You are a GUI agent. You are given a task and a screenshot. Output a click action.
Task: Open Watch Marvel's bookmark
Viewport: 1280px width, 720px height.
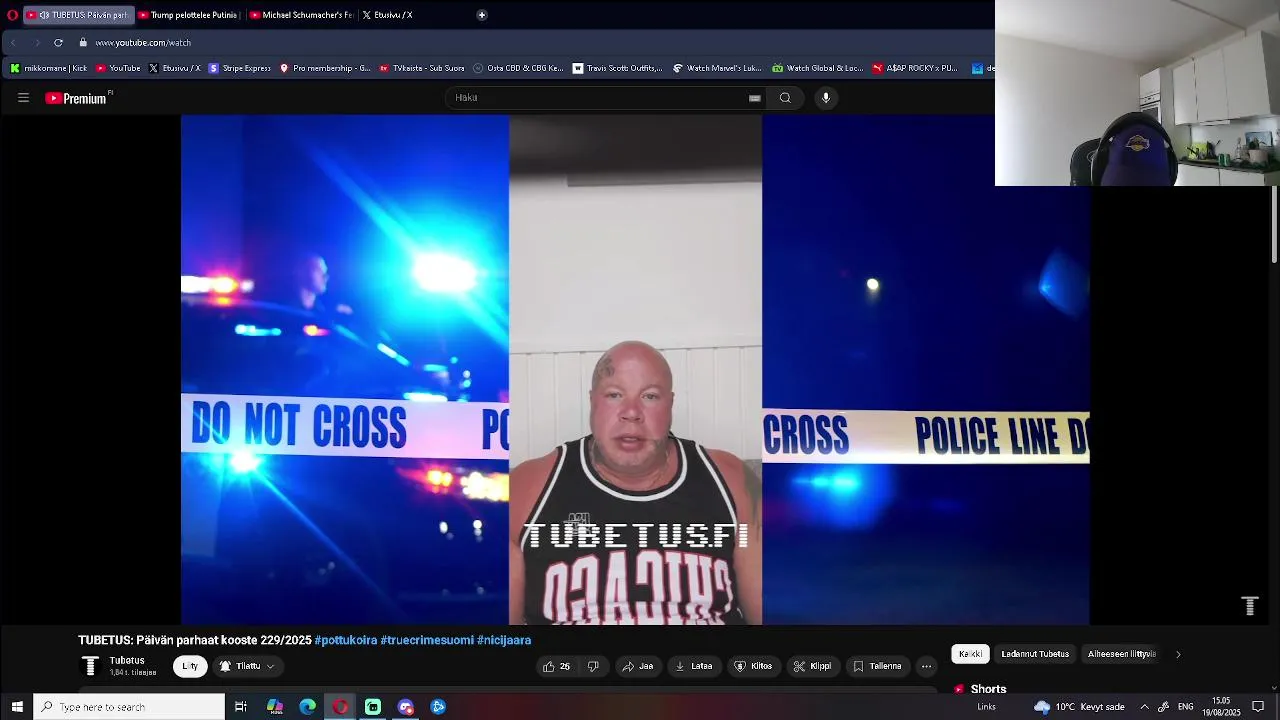coord(717,68)
